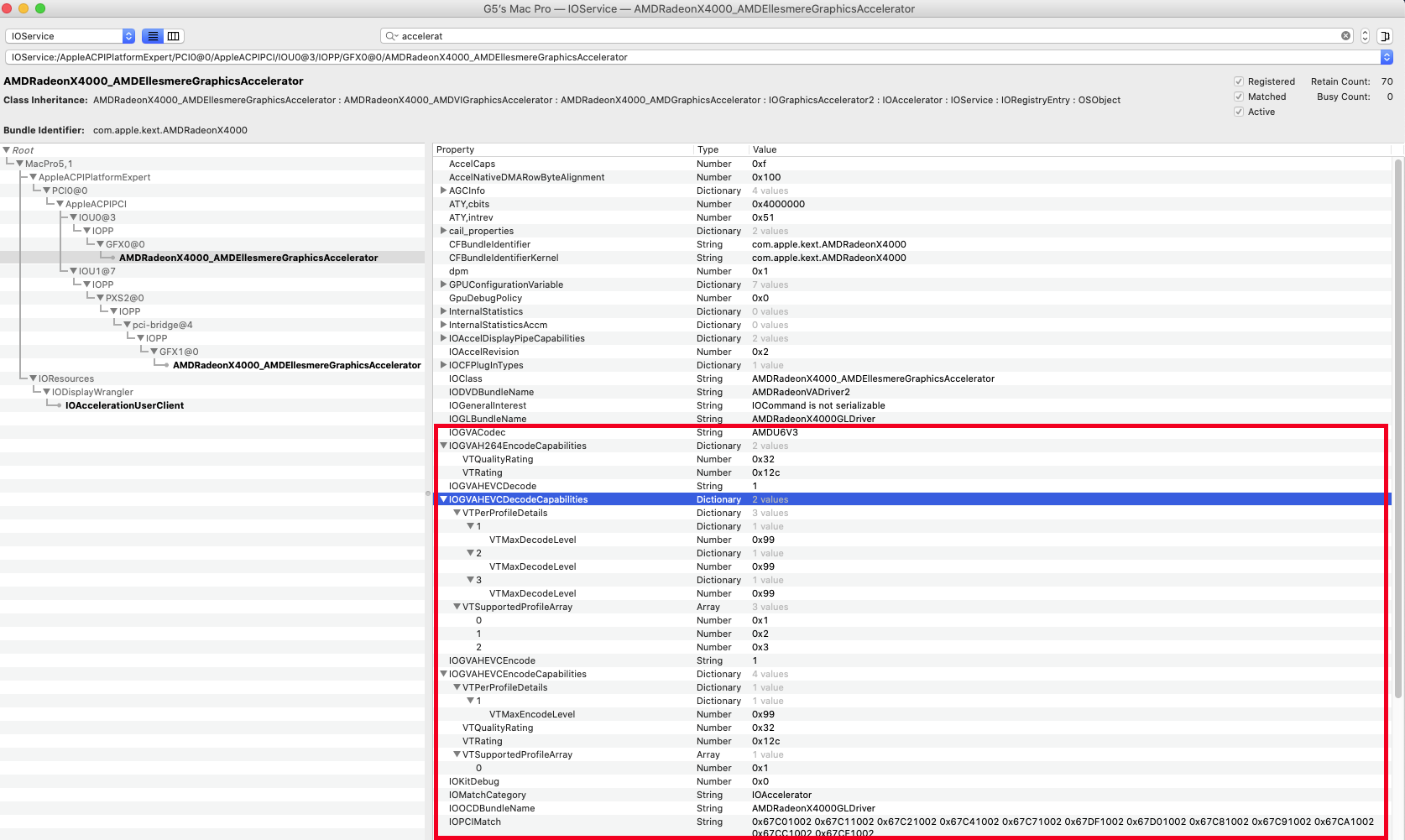Select the IOKitDebug property row

click(x=912, y=781)
